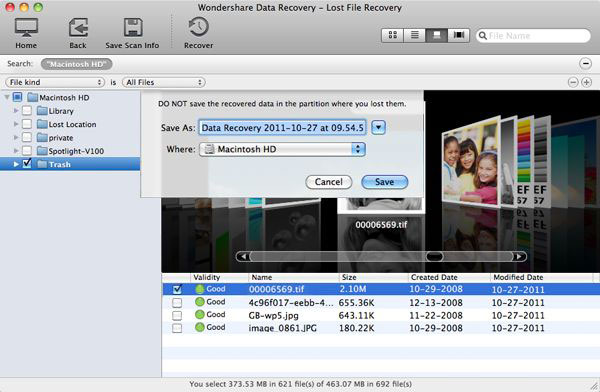Click the Recover toolbar icon
Viewport: 600px width, 392px height.
199,27
